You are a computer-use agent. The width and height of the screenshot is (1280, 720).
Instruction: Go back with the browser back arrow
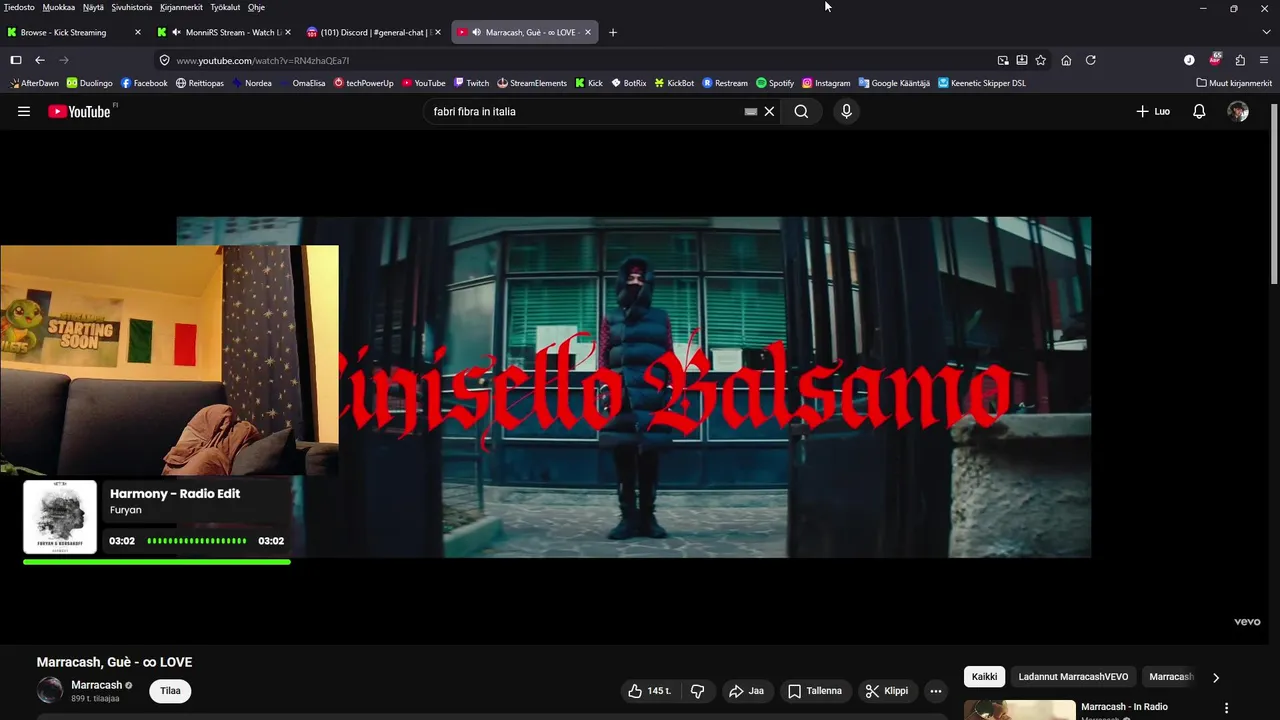pyautogui.click(x=40, y=60)
